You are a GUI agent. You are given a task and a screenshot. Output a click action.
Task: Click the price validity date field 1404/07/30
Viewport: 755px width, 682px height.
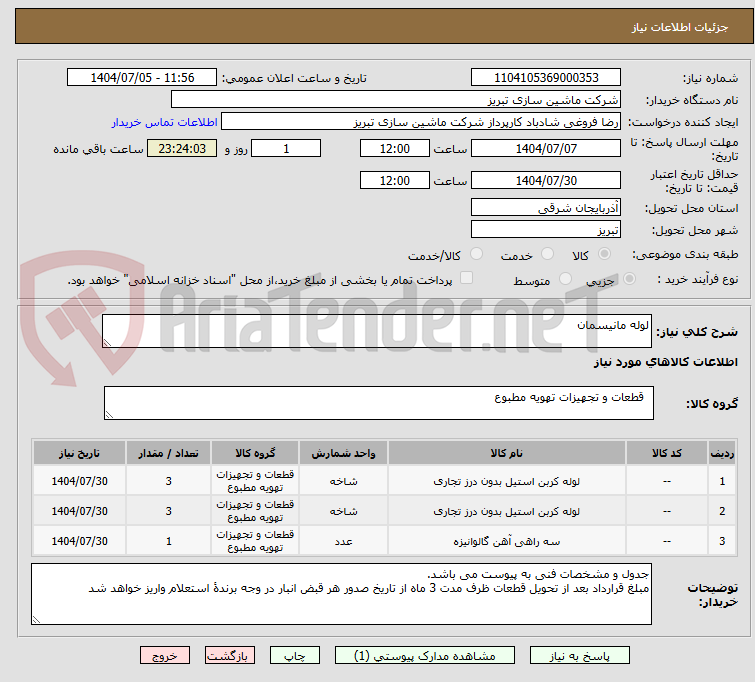pos(546,181)
